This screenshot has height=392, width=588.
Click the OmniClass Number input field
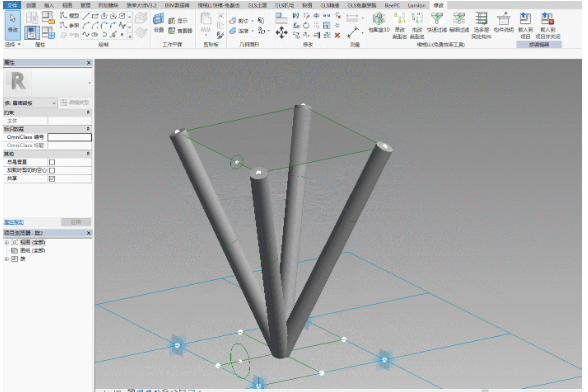[x=69, y=137]
